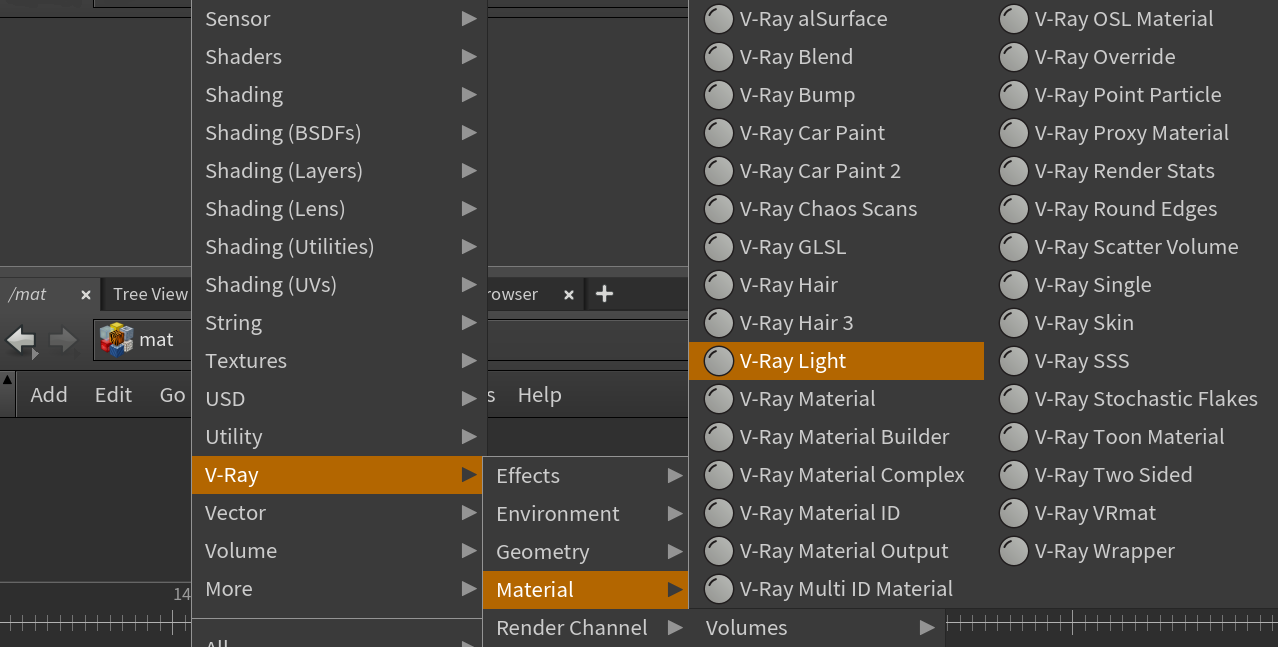Click the mat path field
The image size is (1278, 647).
click(142, 340)
